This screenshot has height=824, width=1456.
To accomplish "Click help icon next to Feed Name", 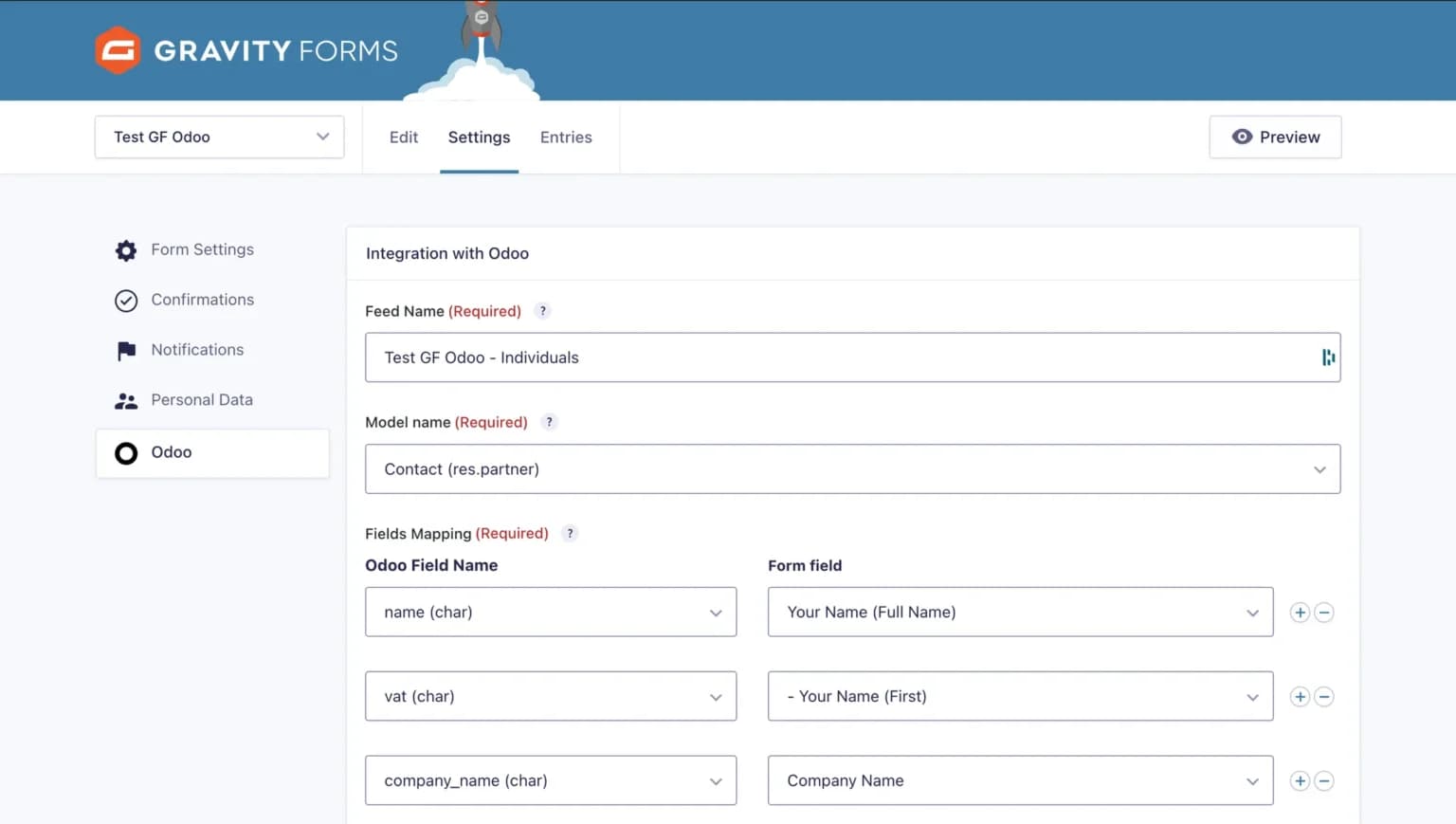I will pos(542,311).
